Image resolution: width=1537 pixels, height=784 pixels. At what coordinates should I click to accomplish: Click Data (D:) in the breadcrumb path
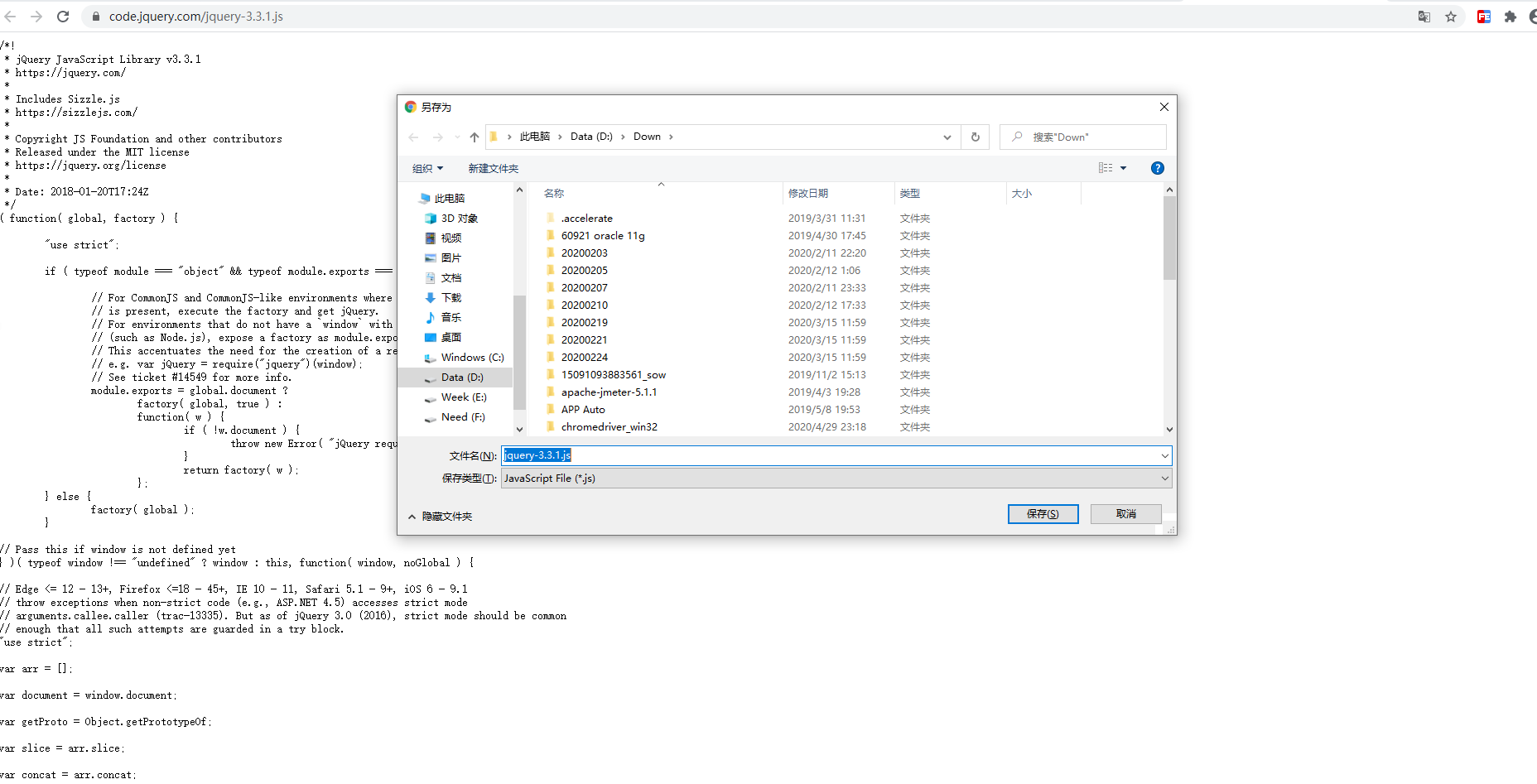click(x=591, y=137)
